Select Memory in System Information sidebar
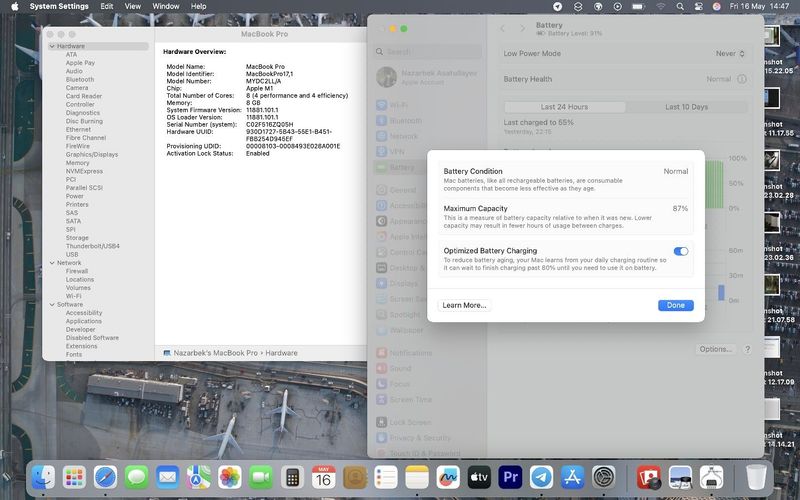The width and height of the screenshot is (800, 500). click(x=78, y=163)
